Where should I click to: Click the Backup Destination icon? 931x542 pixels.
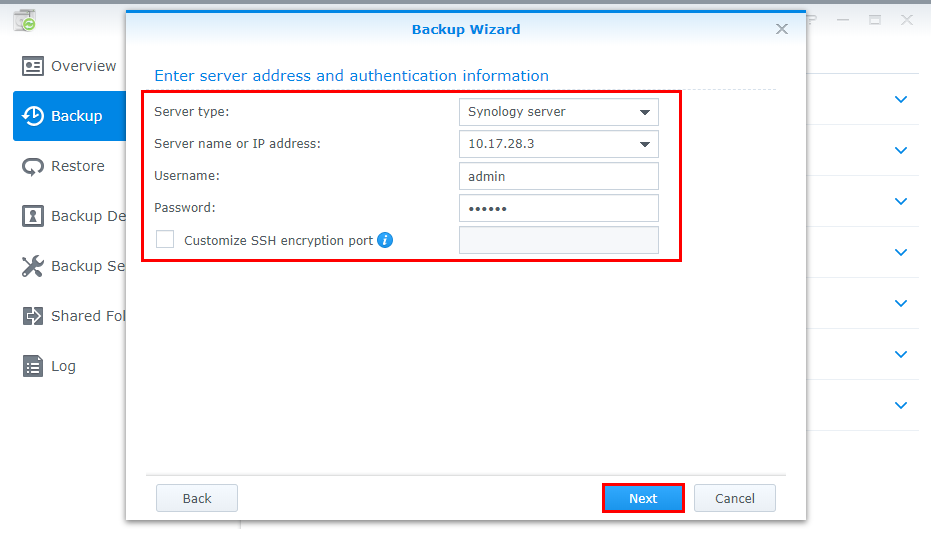click(33, 216)
